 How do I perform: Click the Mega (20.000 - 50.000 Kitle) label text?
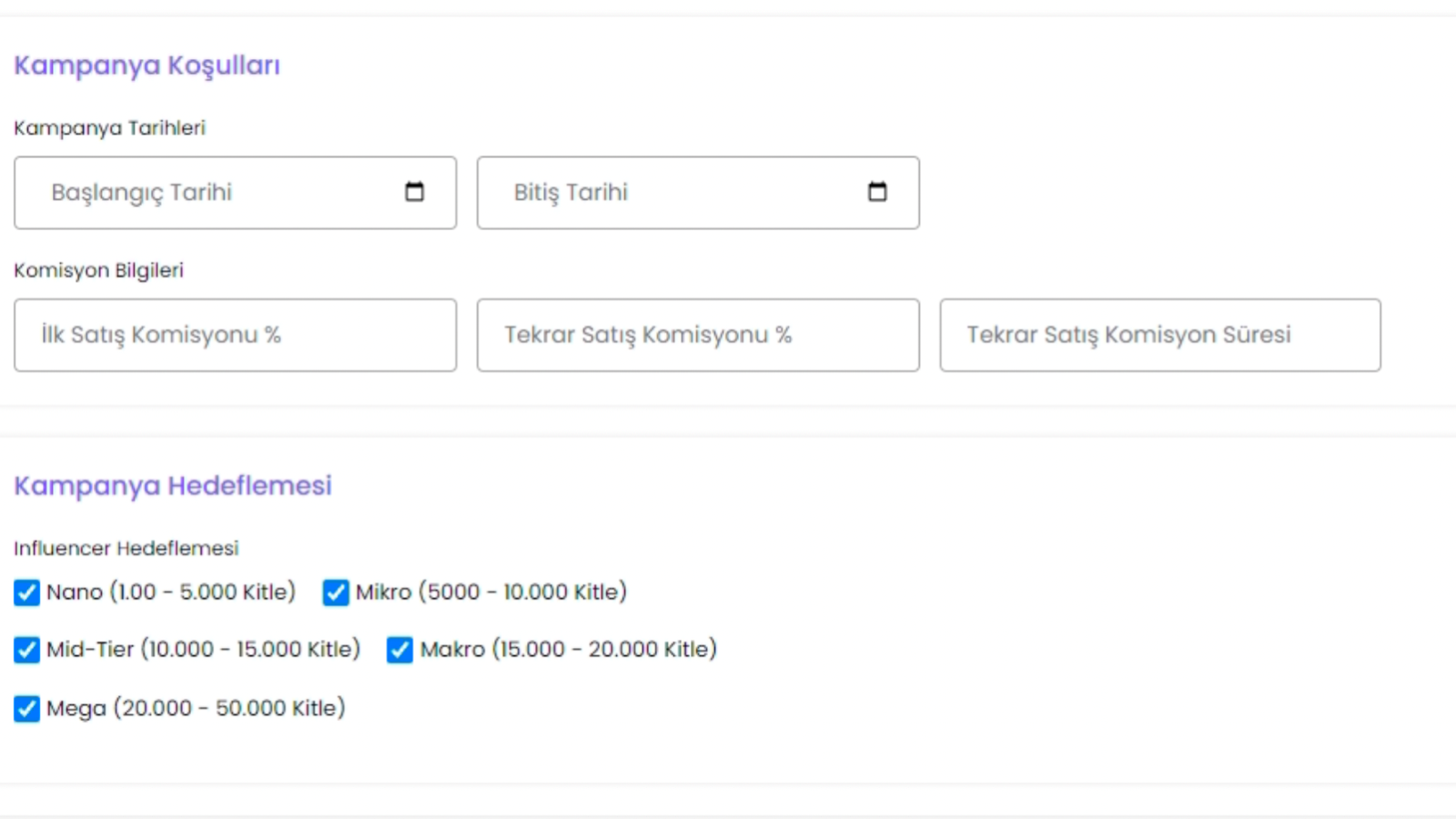click(x=196, y=708)
